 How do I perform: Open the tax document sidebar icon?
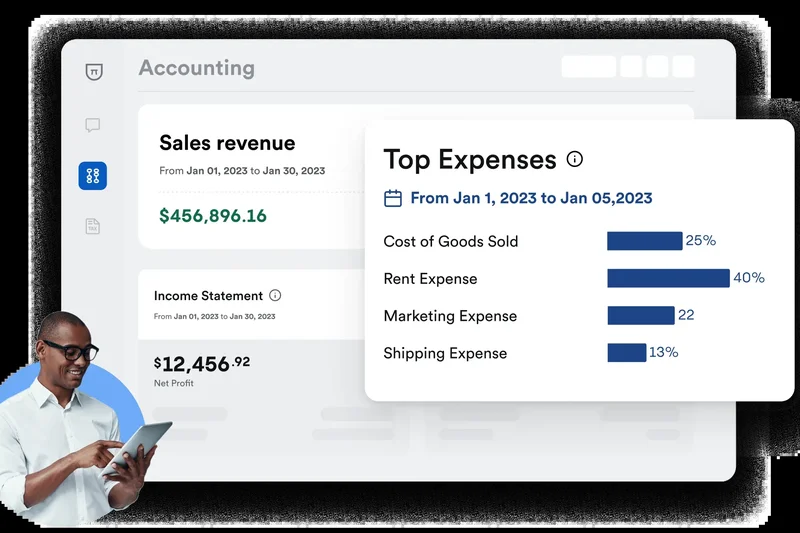point(93,226)
